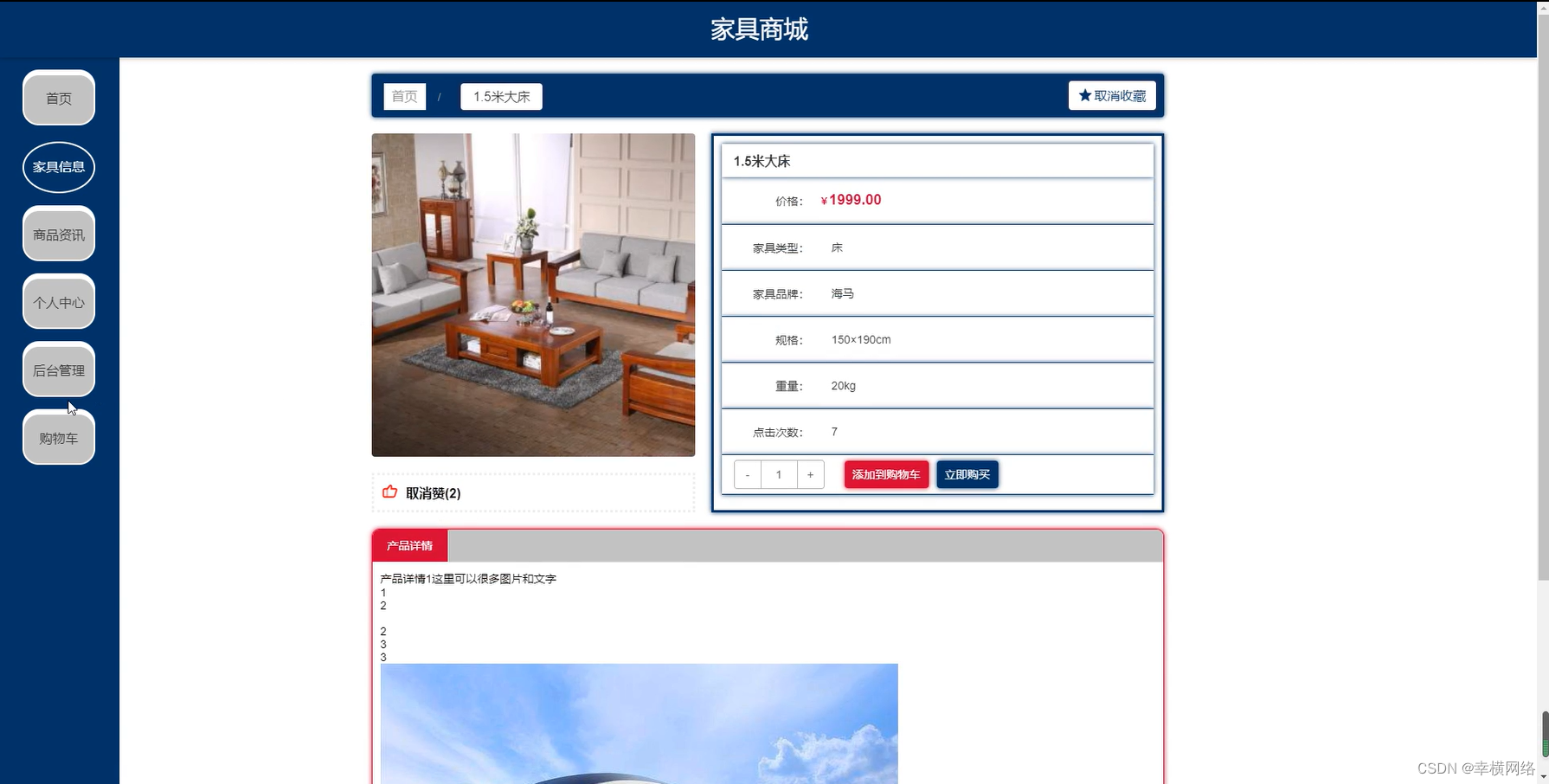The image size is (1549, 784).
Task: Toggle favorite off via 取消收藏 button
Action: click(x=1111, y=95)
